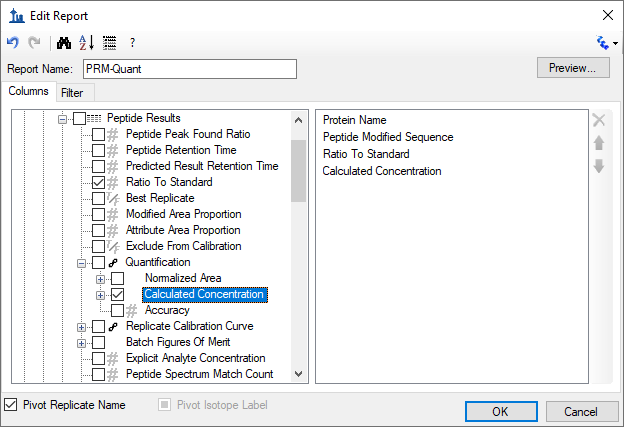Select the Peptide Spectrum Match Count row
Screen dimensions: 624x427
pos(199,374)
